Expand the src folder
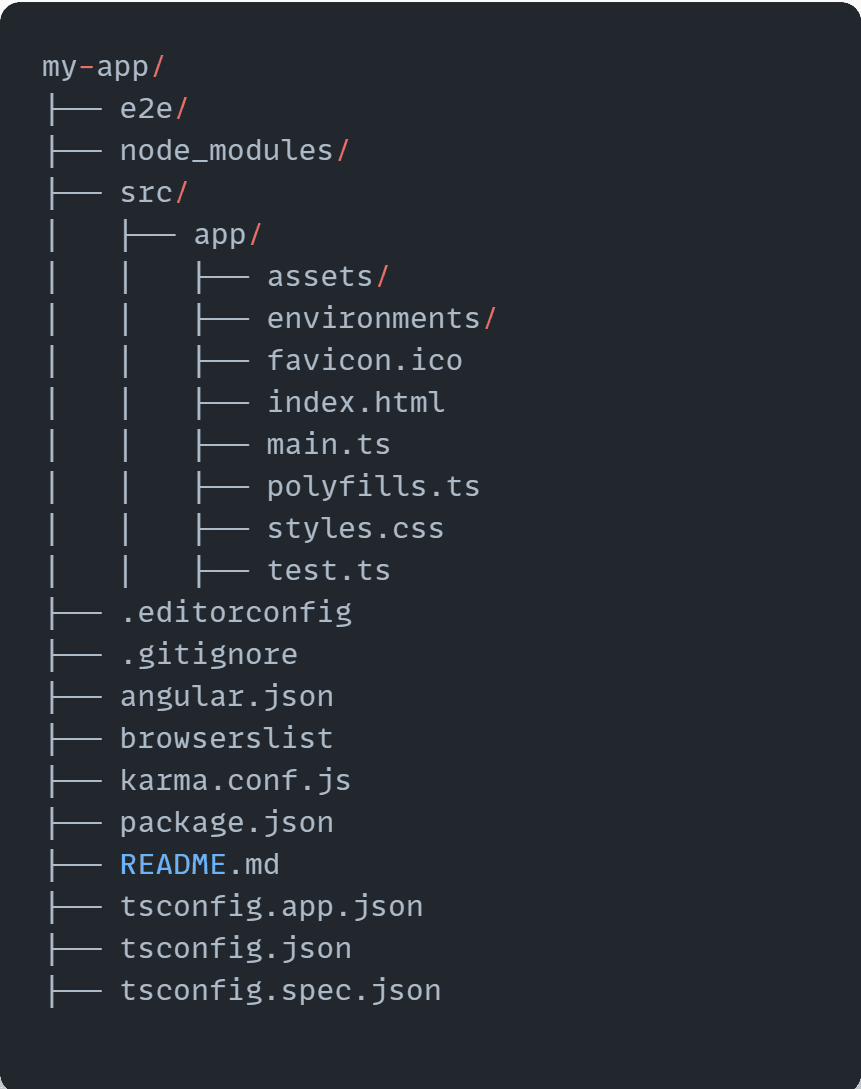861x1089 pixels. click(153, 193)
